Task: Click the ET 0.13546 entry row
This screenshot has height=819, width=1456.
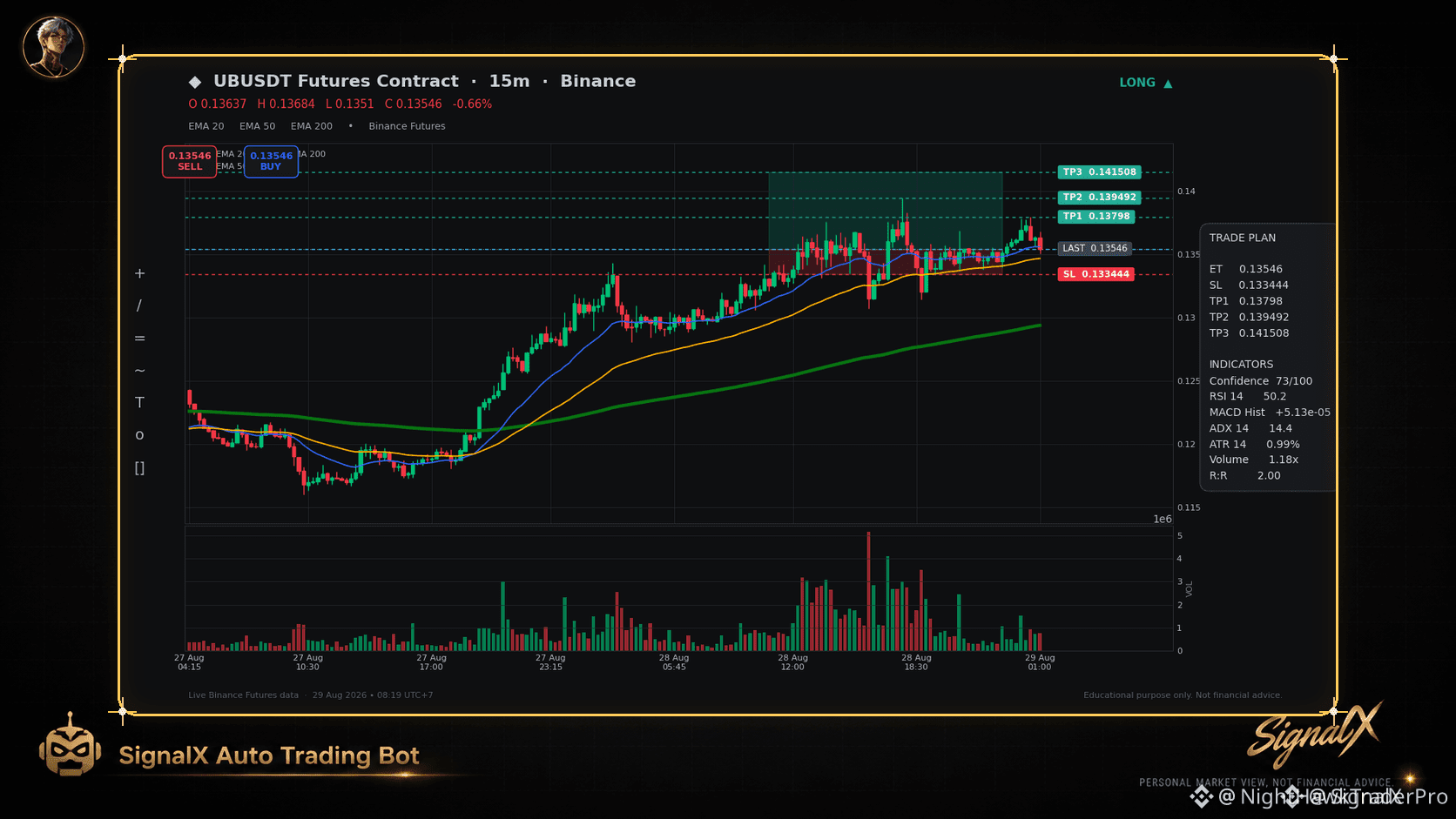Action: [1246, 269]
